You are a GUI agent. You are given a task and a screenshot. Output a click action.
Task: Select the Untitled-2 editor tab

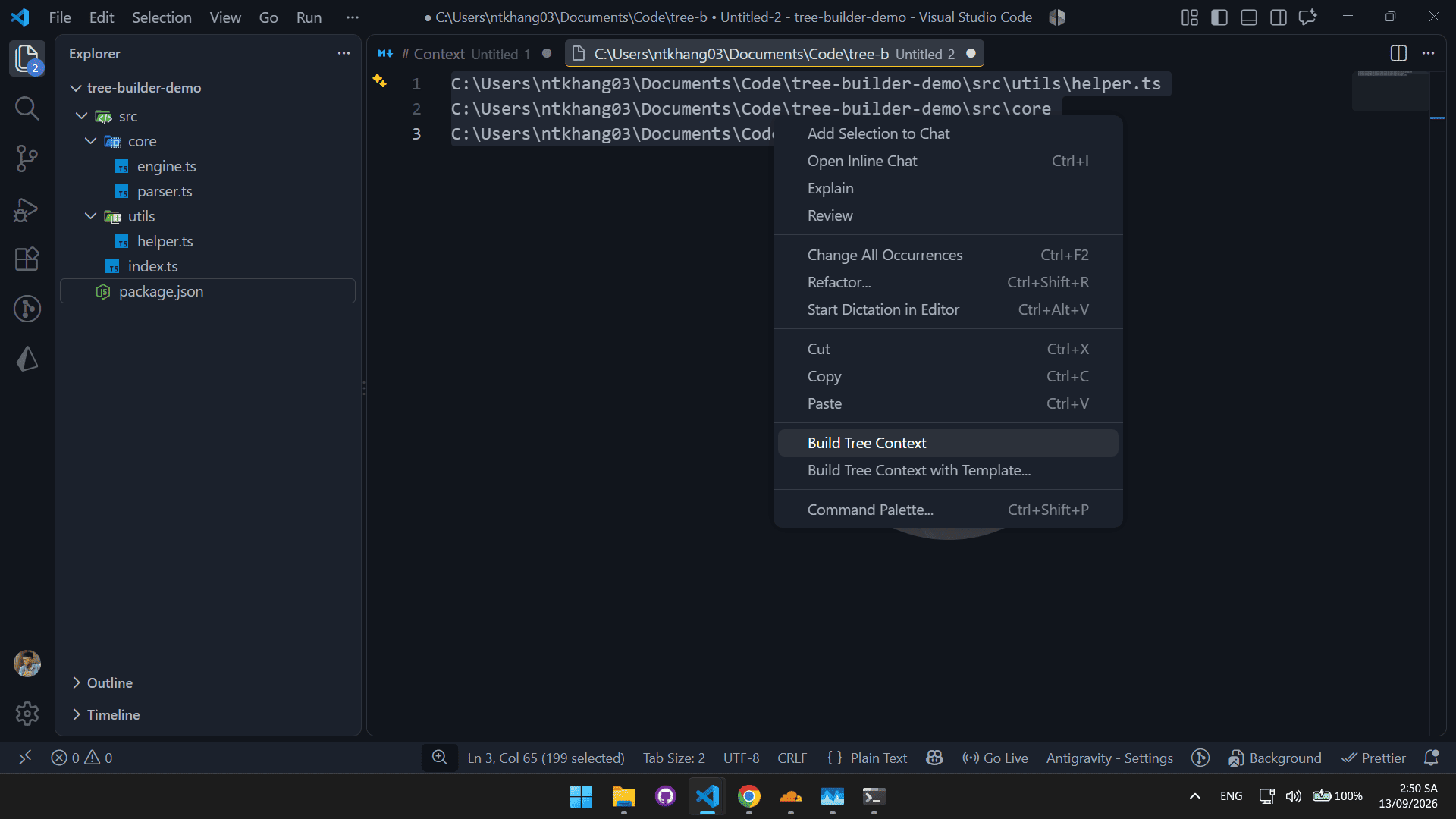773,54
